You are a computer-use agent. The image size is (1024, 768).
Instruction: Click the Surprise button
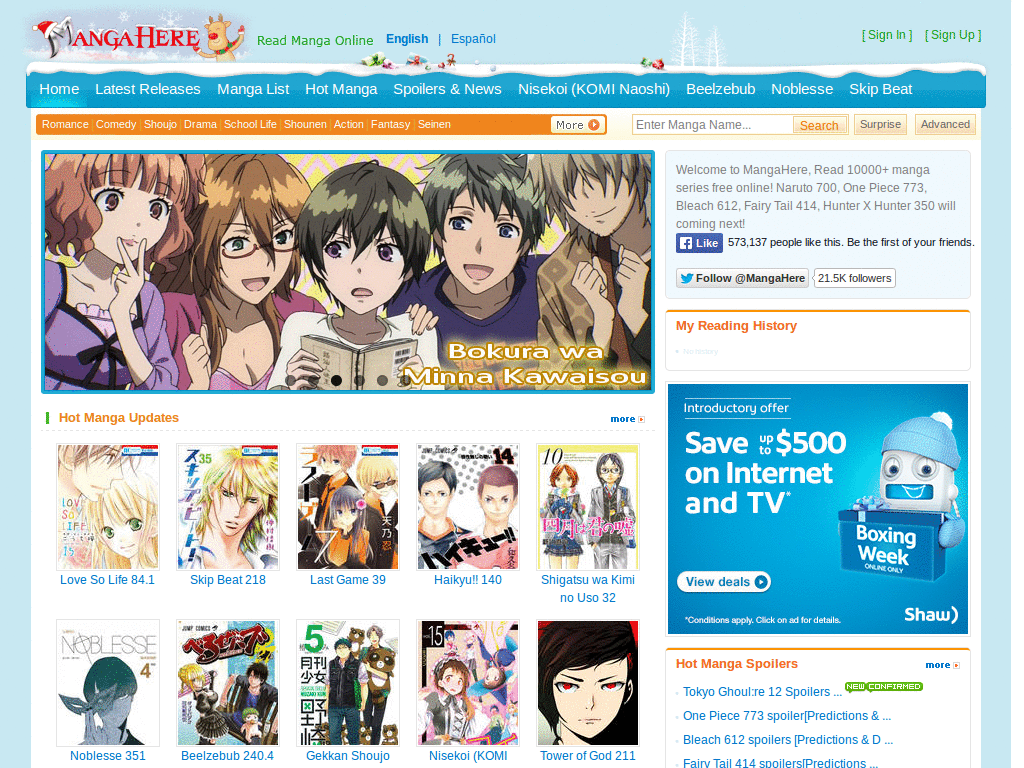[x=880, y=125]
